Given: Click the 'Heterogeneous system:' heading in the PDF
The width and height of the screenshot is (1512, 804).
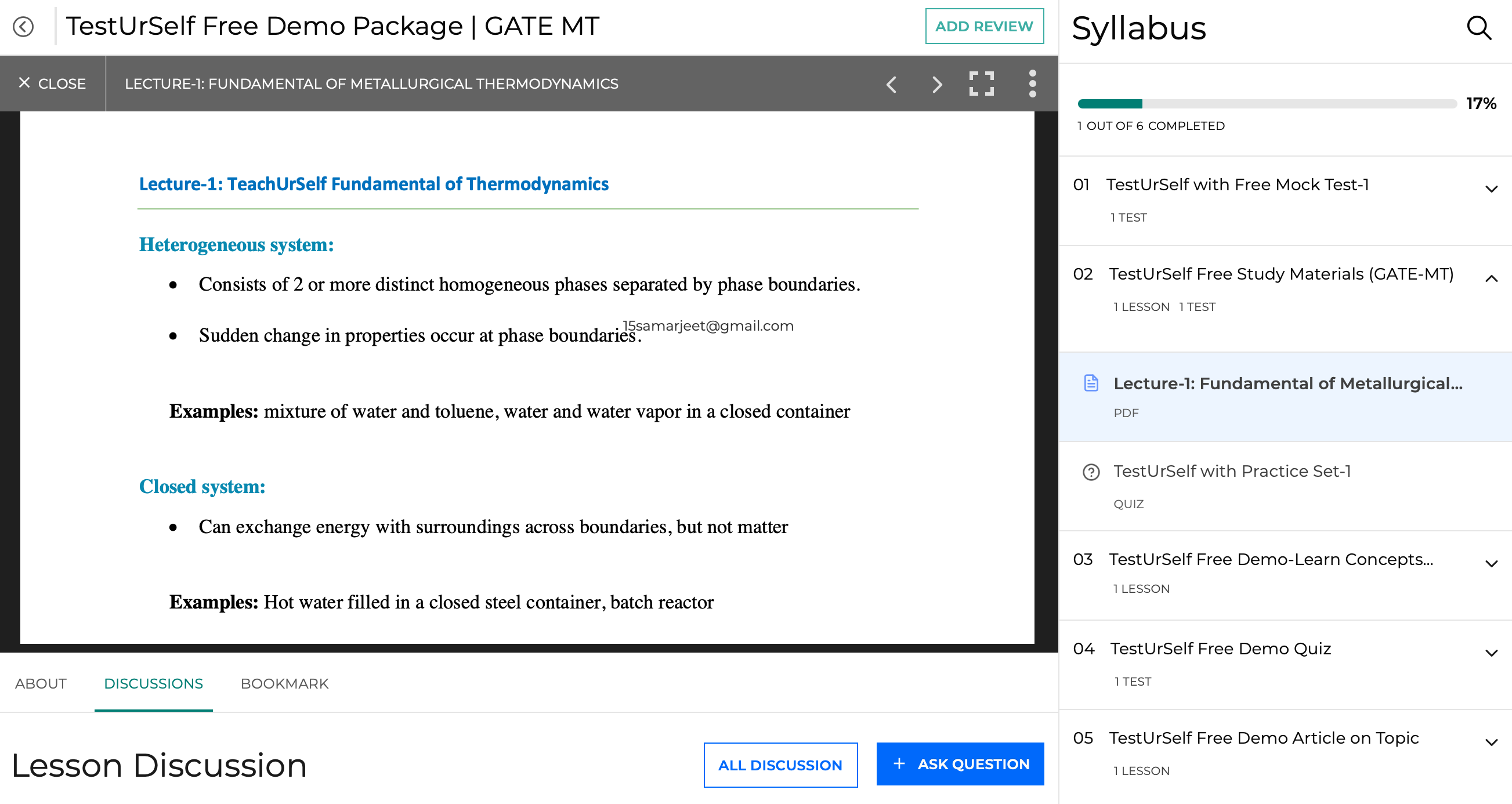Looking at the screenshot, I should tap(236, 244).
